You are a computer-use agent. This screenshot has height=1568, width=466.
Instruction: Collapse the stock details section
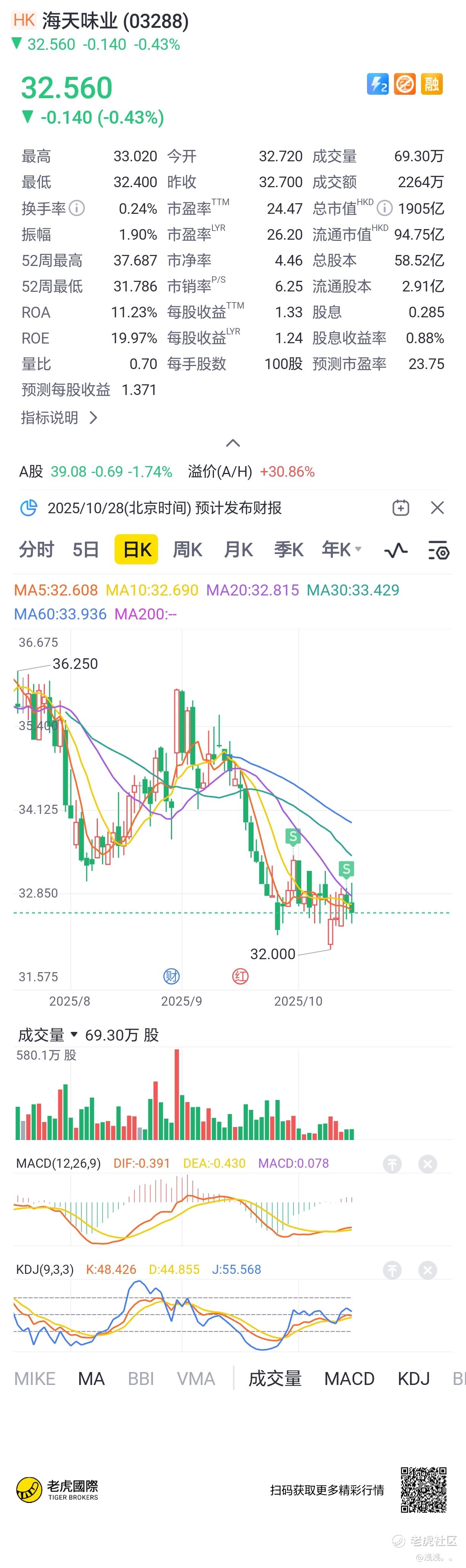pyautogui.click(x=233, y=443)
